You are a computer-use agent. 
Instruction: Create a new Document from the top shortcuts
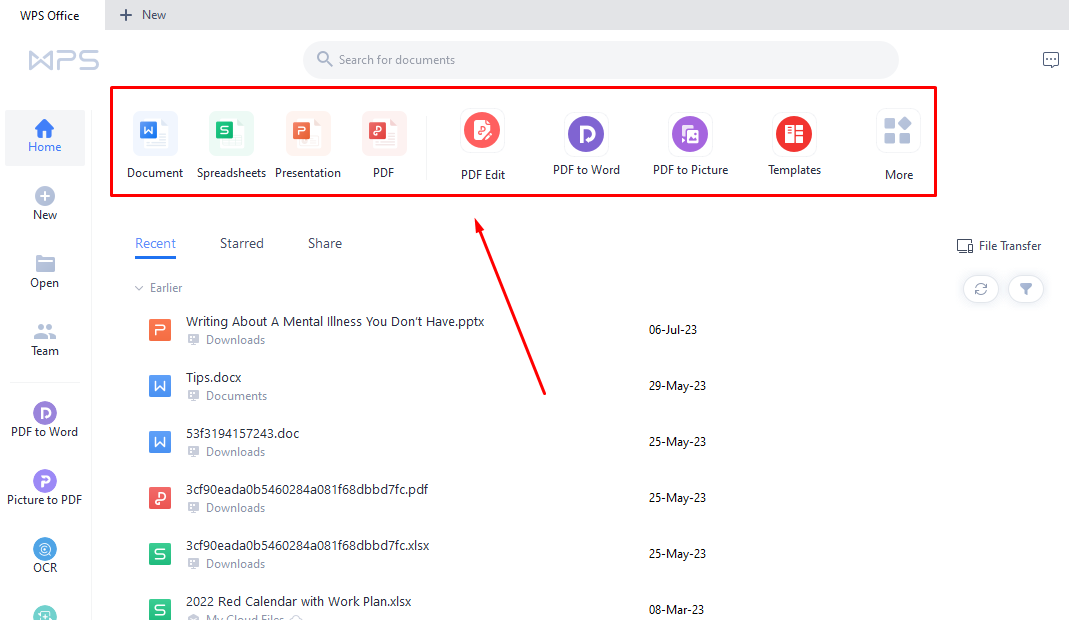[155, 134]
